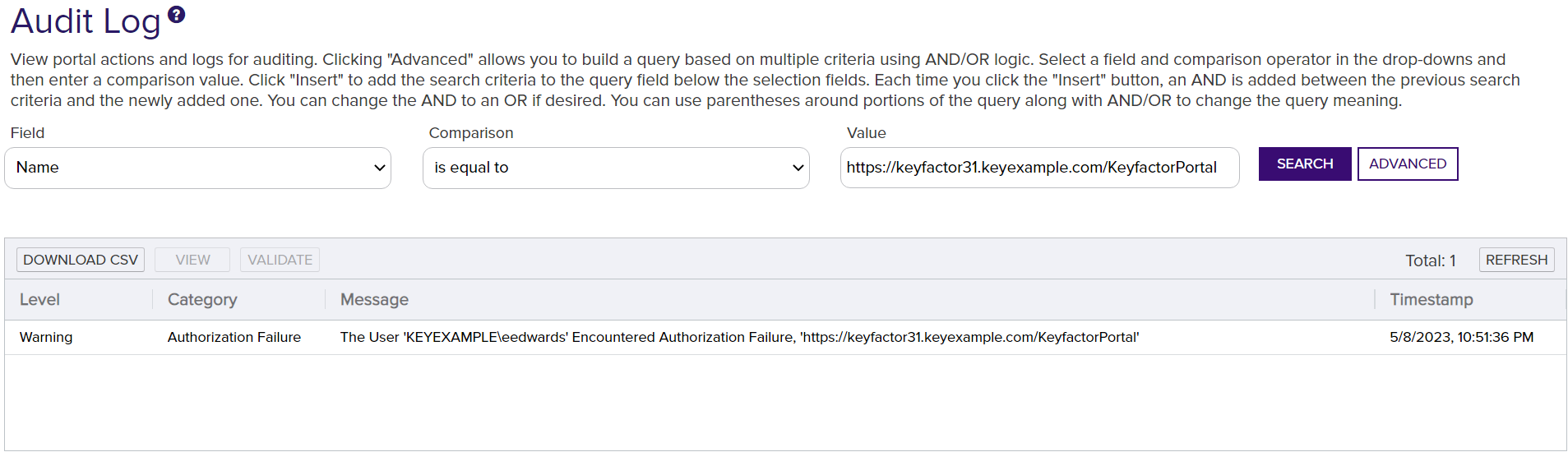Image resolution: width=1568 pixels, height=452 pixels.
Task: Focus the Value text input field
Action: click(1038, 168)
